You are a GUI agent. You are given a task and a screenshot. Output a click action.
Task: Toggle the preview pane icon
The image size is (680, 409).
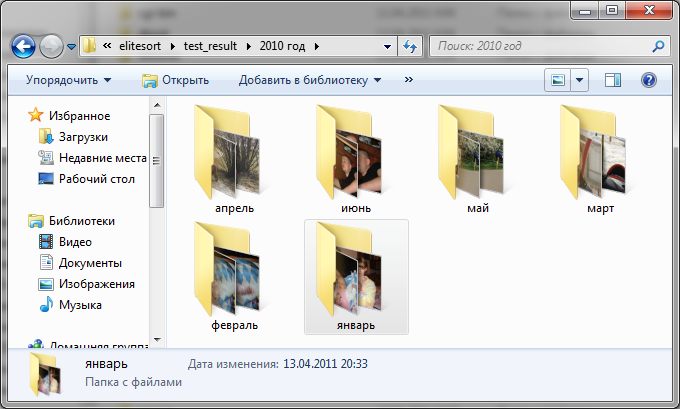pyautogui.click(x=613, y=80)
